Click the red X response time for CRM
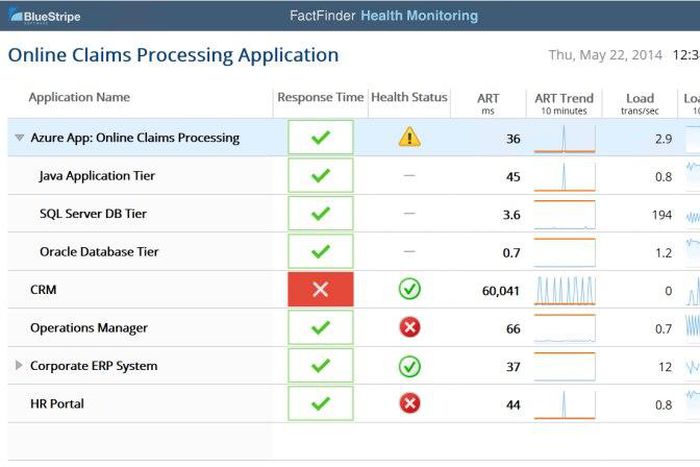The width and height of the screenshot is (700, 467). [x=321, y=289]
